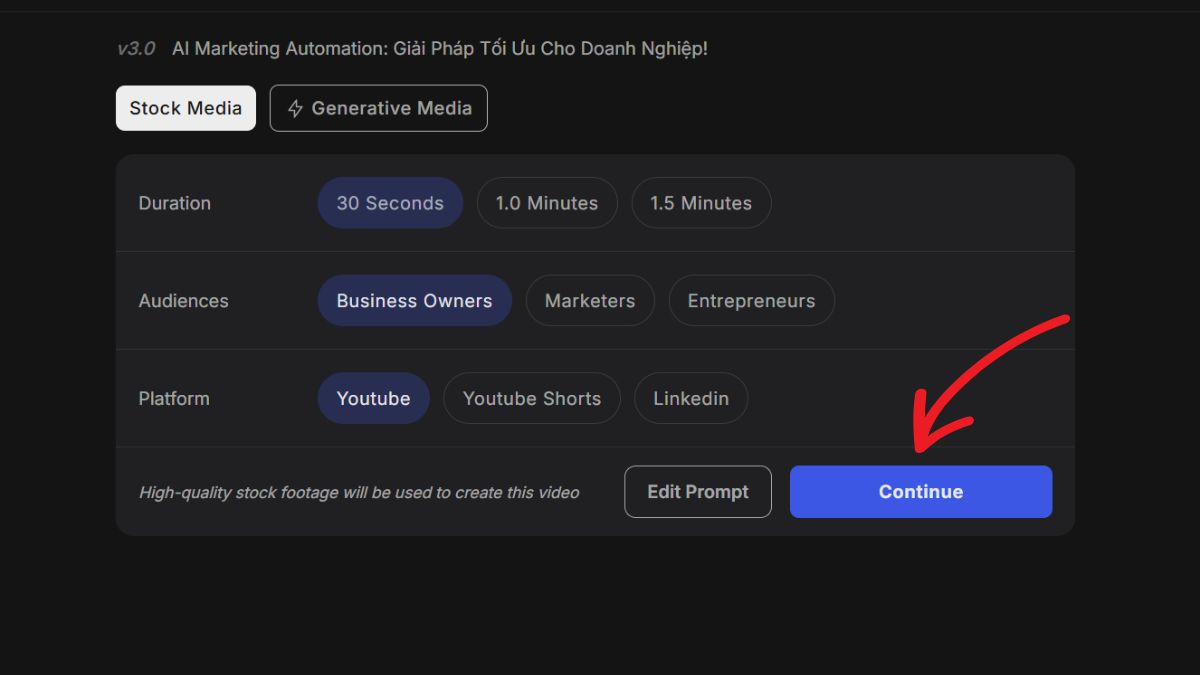Choose Youtube Shorts as the platform
Screen dimensions: 1200x675
tap(532, 398)
